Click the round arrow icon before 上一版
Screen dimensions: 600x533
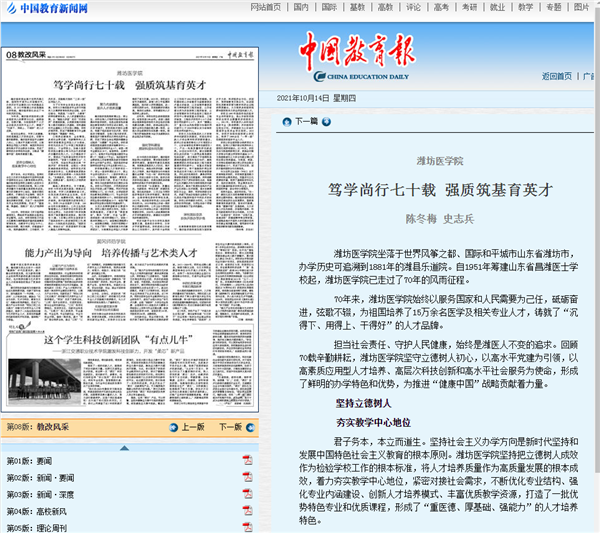click(x=173, y=427)
